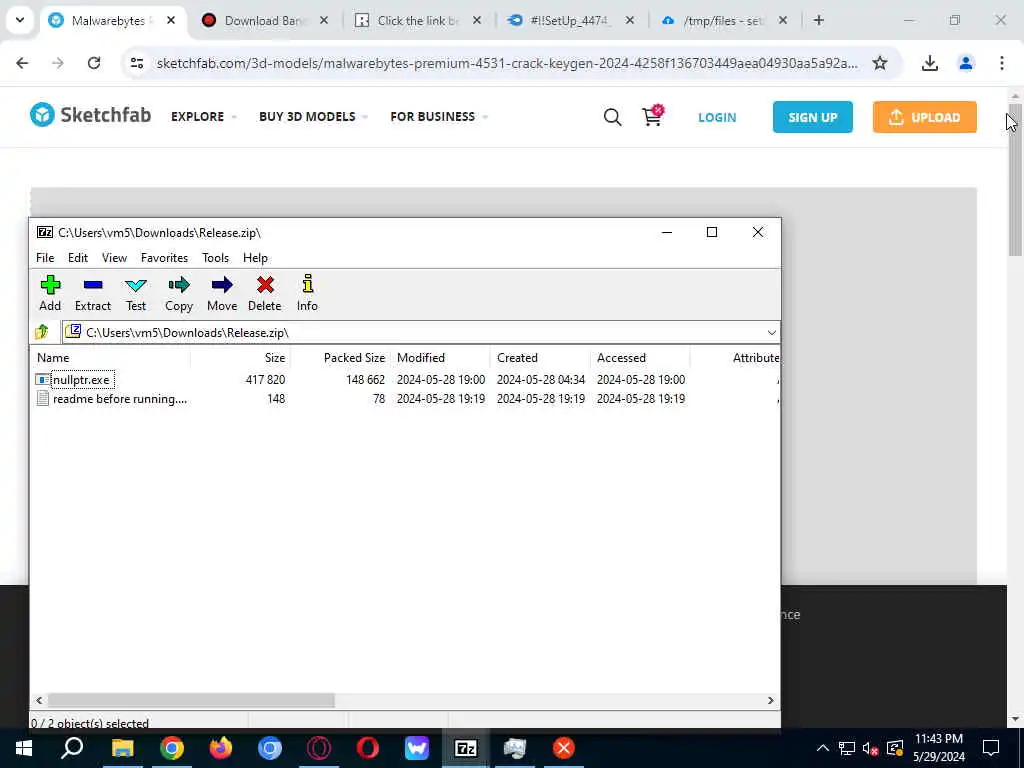Extract files with the Extract icon

93,293
